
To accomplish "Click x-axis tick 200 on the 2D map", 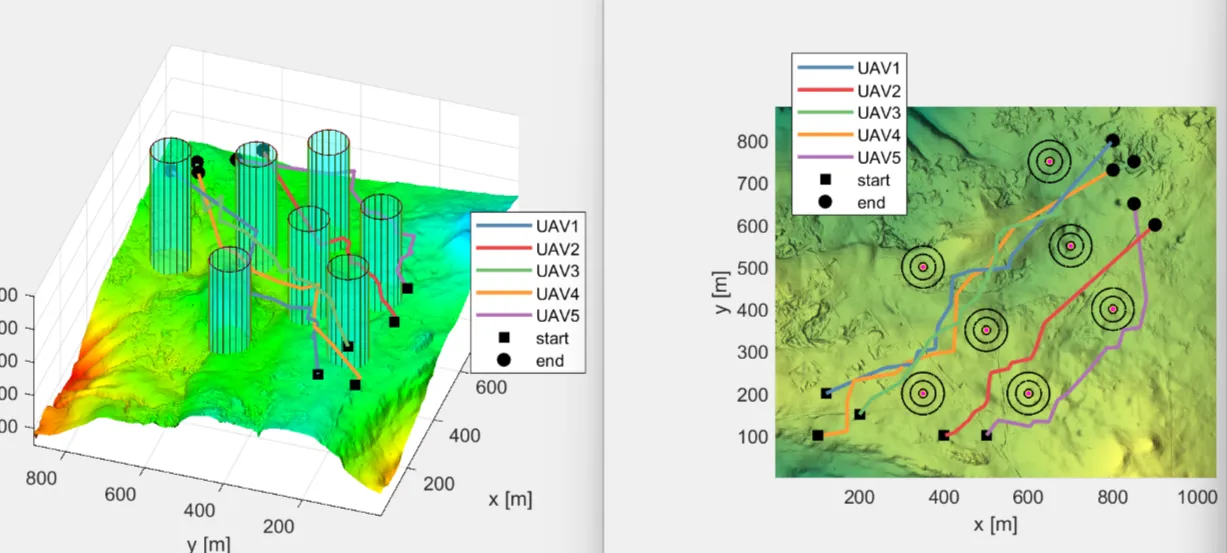I will pos(861,496).
